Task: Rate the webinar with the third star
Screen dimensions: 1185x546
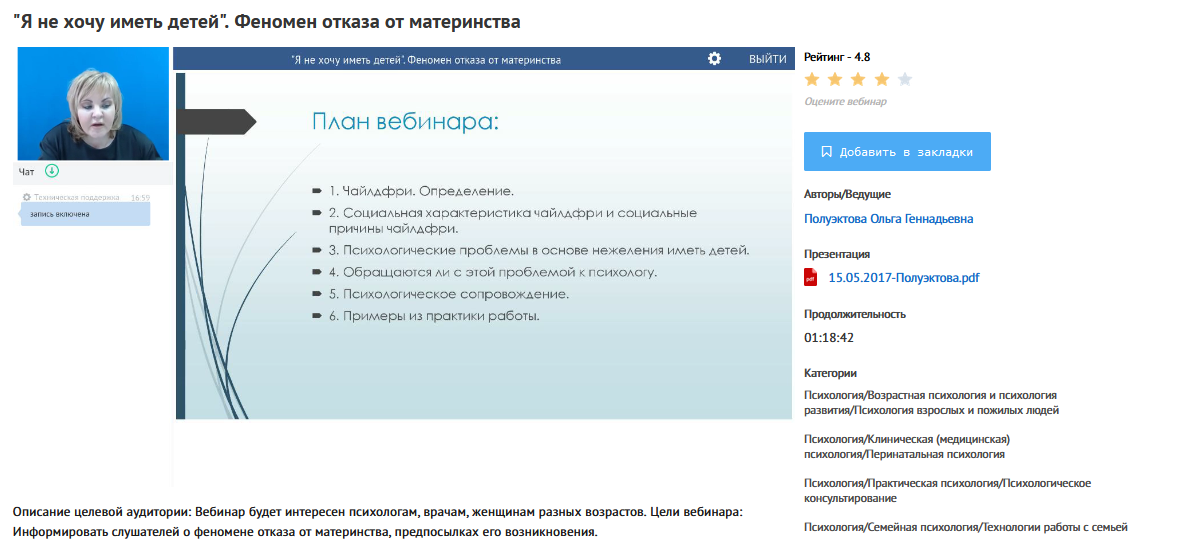Action: click(858, 80)
